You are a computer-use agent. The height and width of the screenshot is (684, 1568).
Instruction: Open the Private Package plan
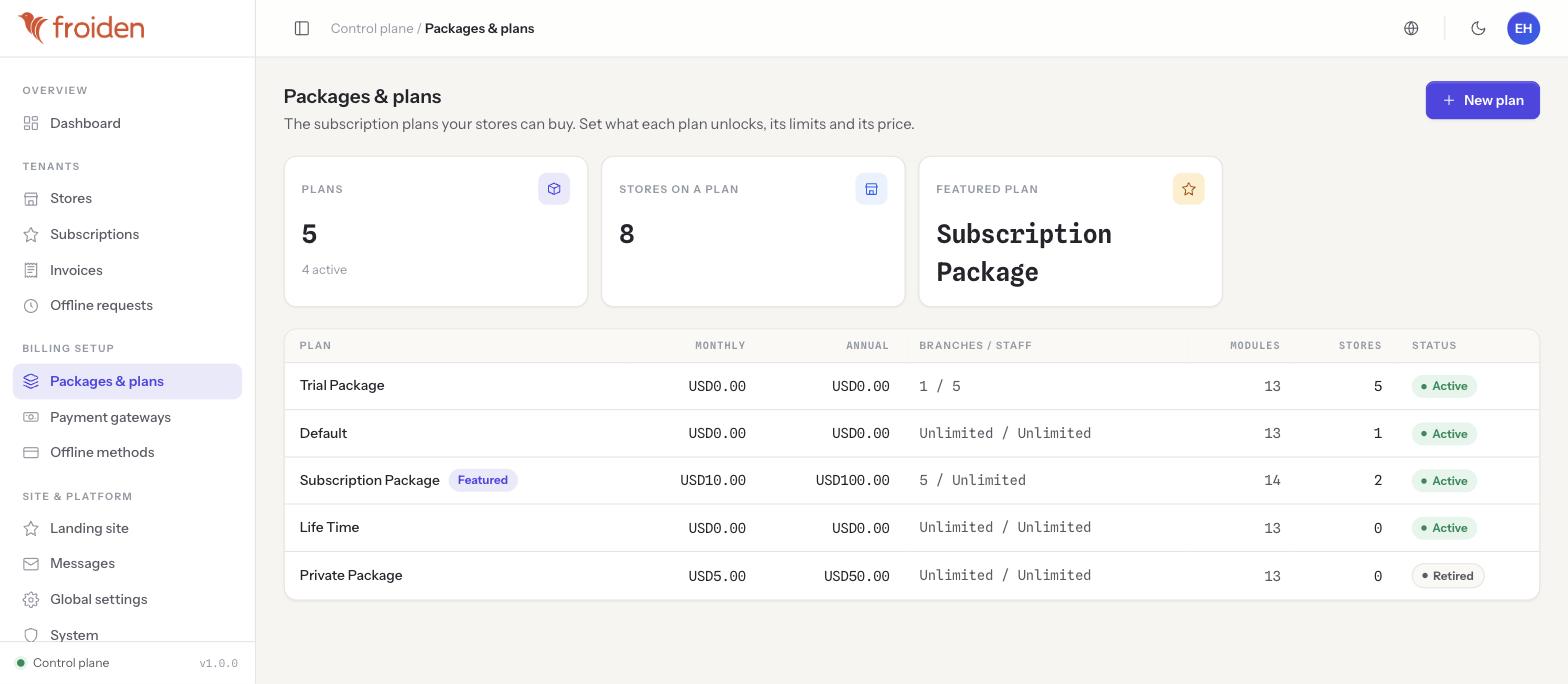(x=911, y=576)
